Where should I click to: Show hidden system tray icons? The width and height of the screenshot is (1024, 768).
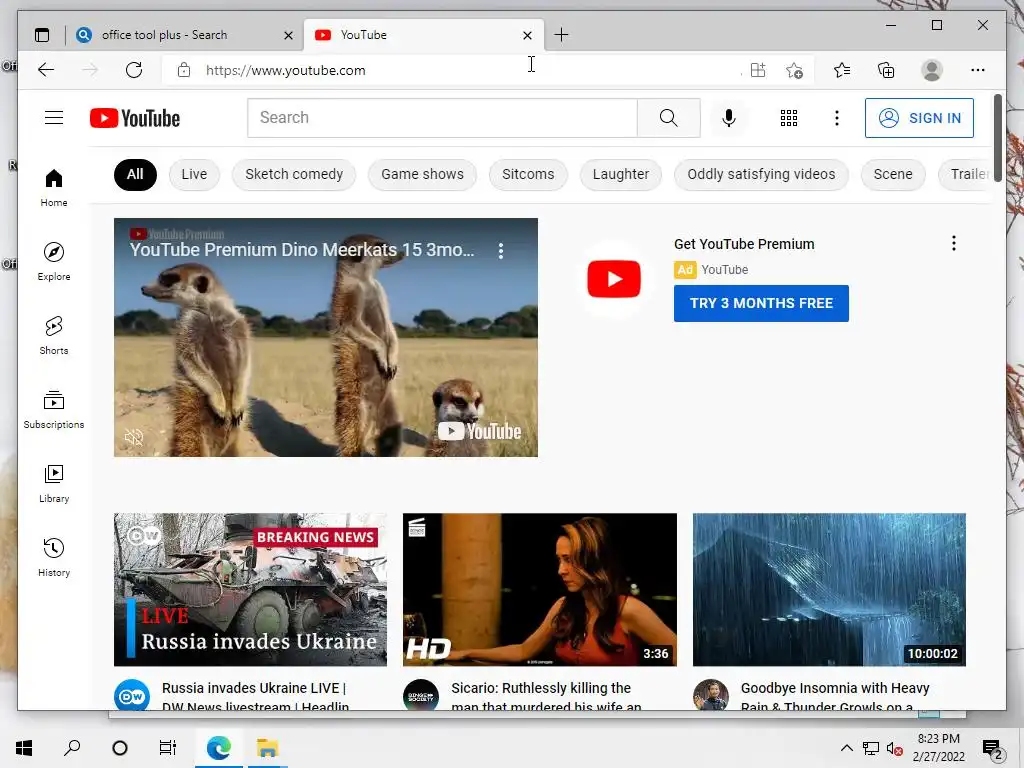(x=846, y=748)
